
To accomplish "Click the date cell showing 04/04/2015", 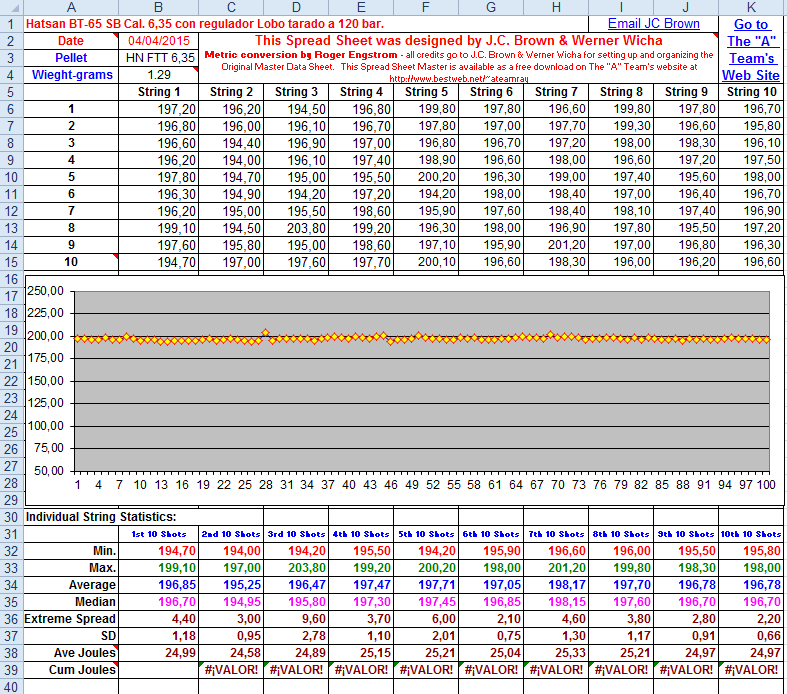I will (x=160, y=41).
